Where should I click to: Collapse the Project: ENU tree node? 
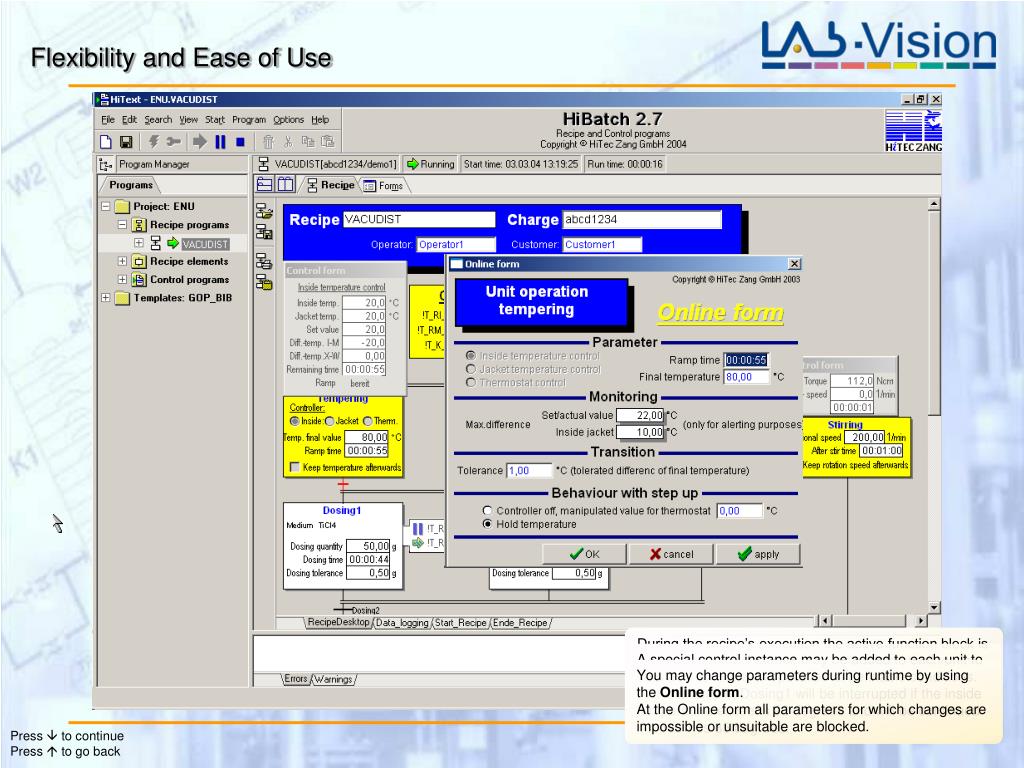[106, 206]
